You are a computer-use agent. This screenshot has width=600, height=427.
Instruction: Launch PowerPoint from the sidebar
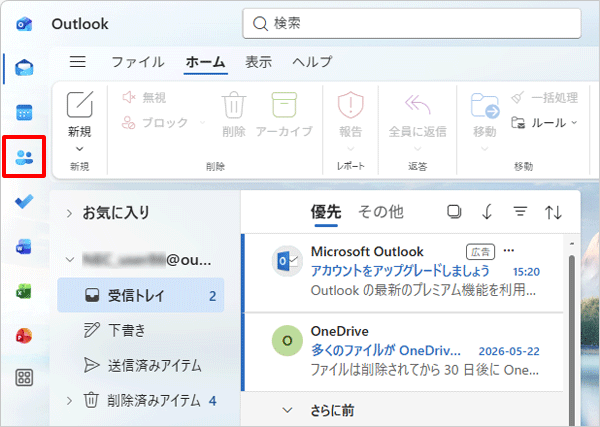click(x=24, y=336)
